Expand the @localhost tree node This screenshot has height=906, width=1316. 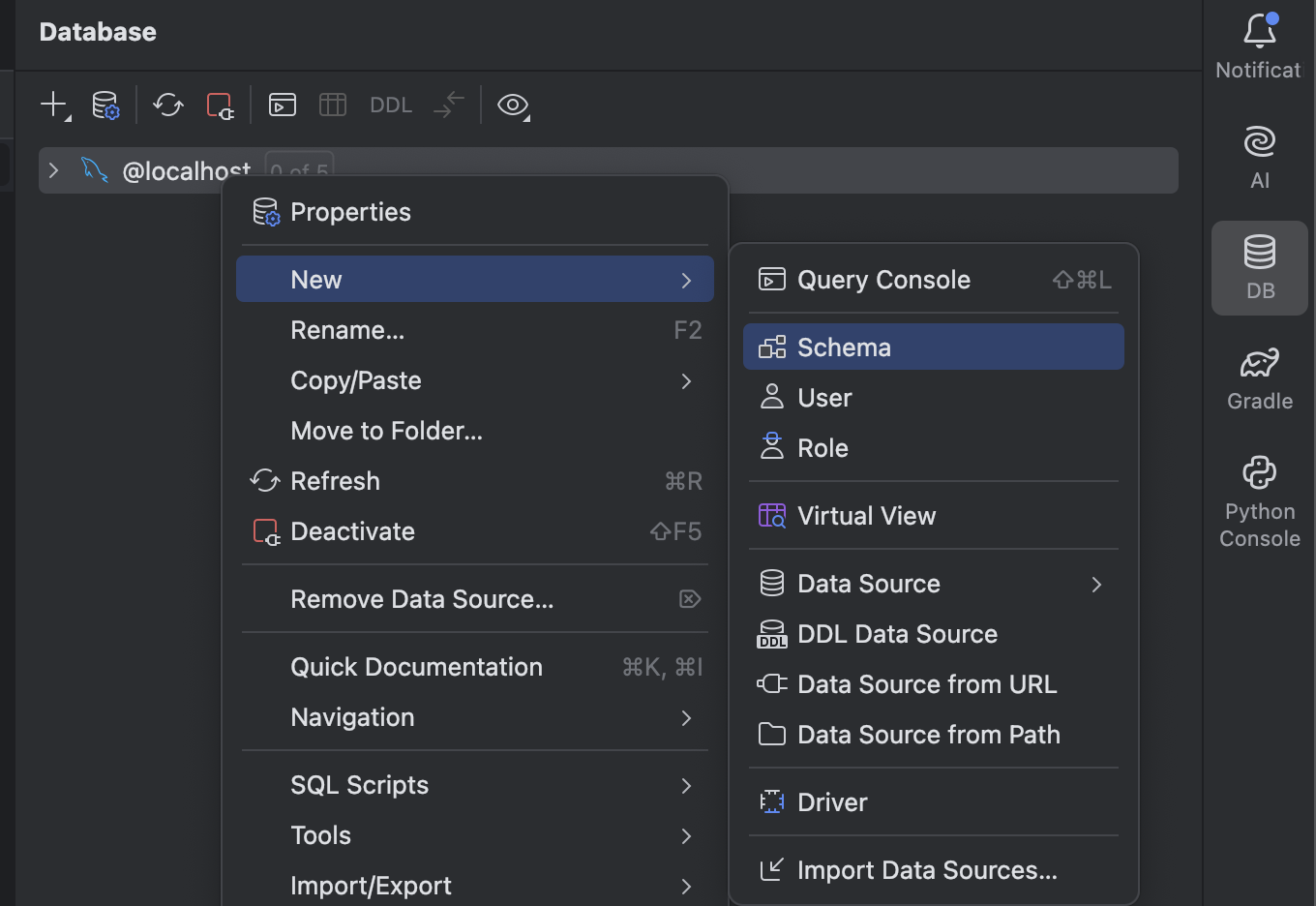click(x=54, y=170)
